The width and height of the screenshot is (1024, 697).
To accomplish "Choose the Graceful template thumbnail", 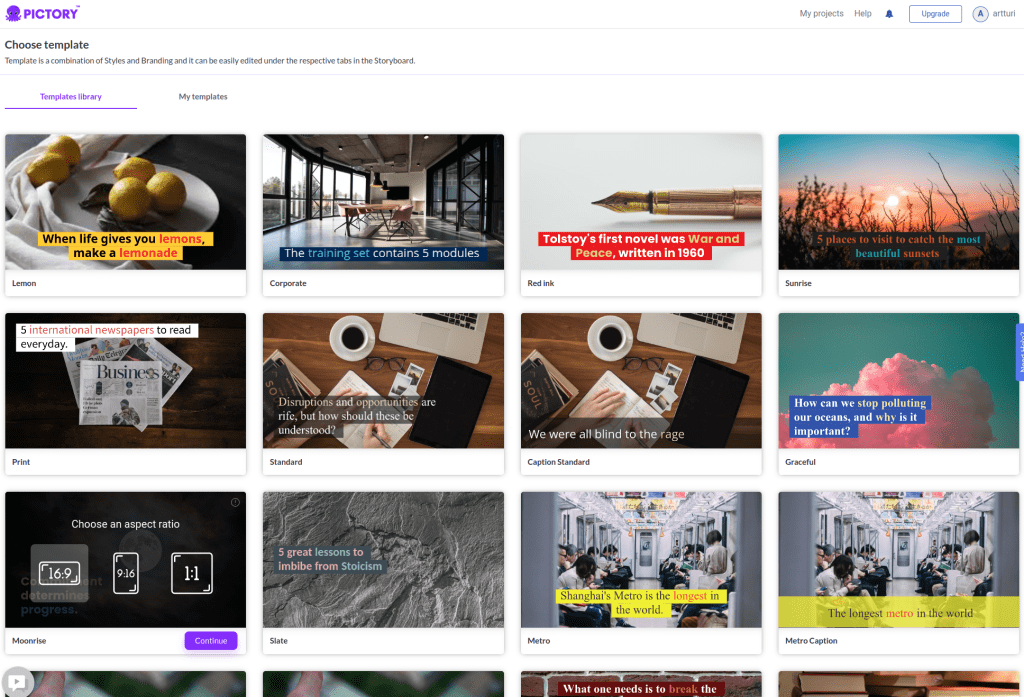I will 899,381.
